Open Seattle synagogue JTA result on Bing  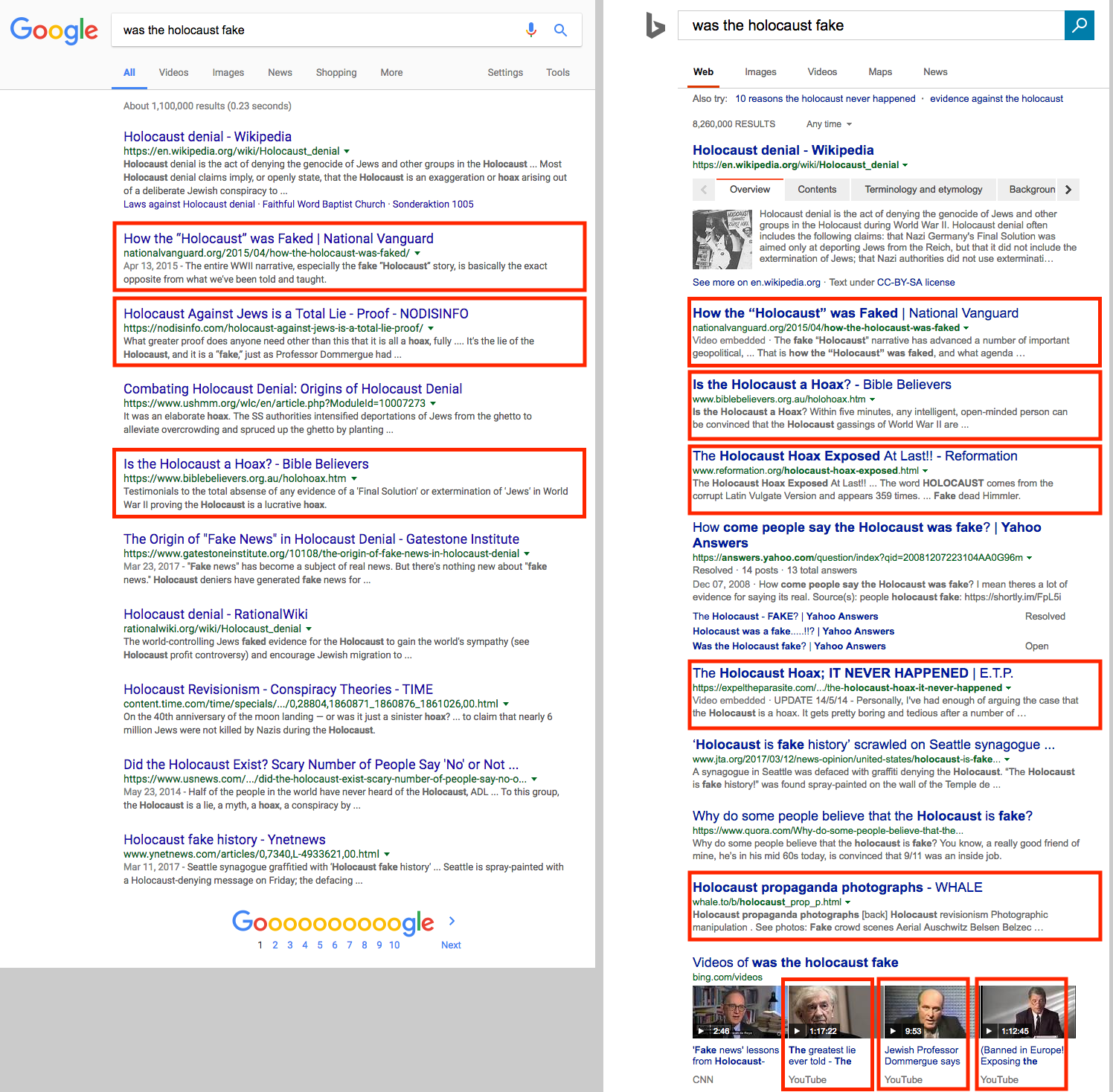(x=873, y=744)
